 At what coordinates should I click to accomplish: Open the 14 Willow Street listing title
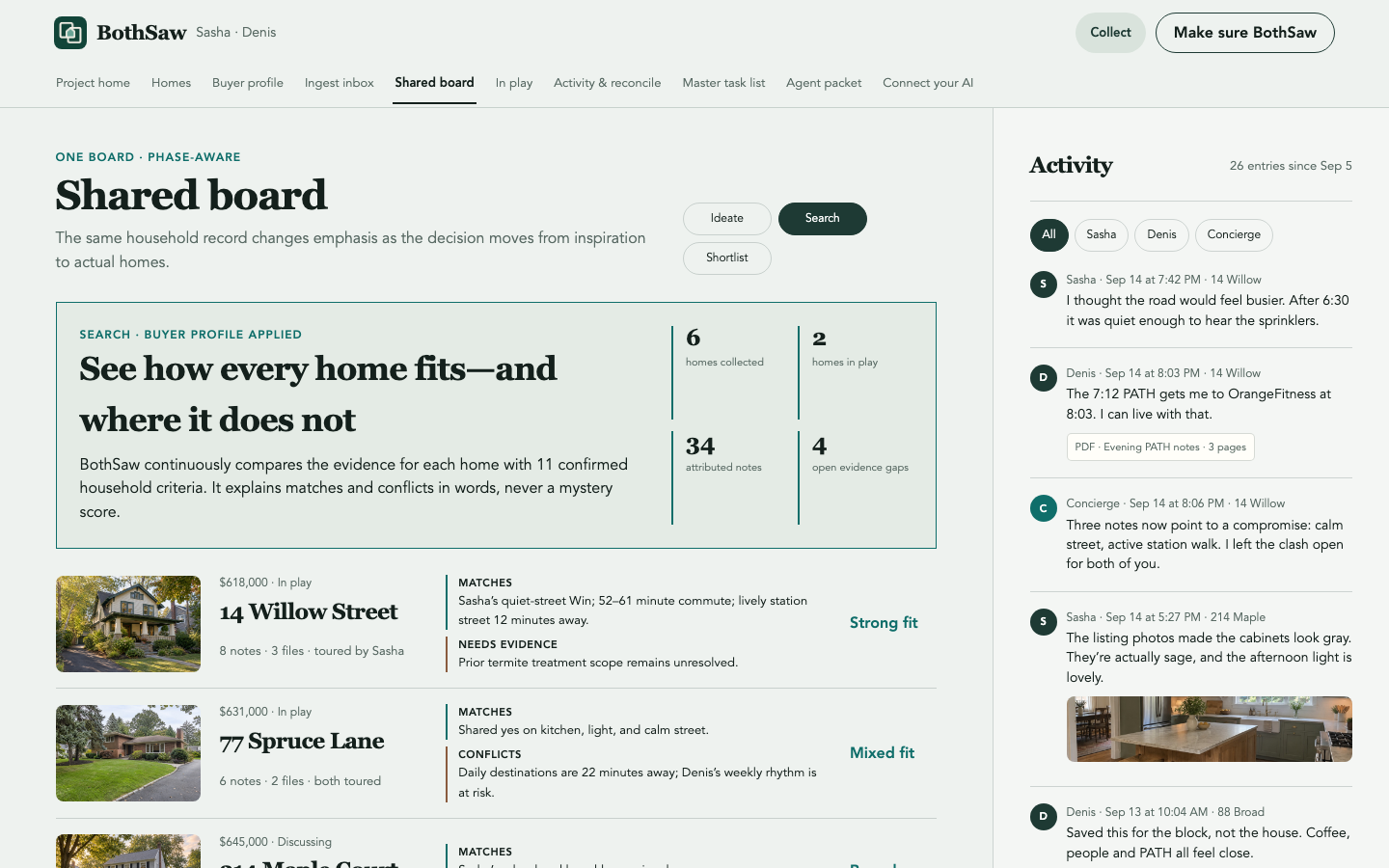(308, 611)
